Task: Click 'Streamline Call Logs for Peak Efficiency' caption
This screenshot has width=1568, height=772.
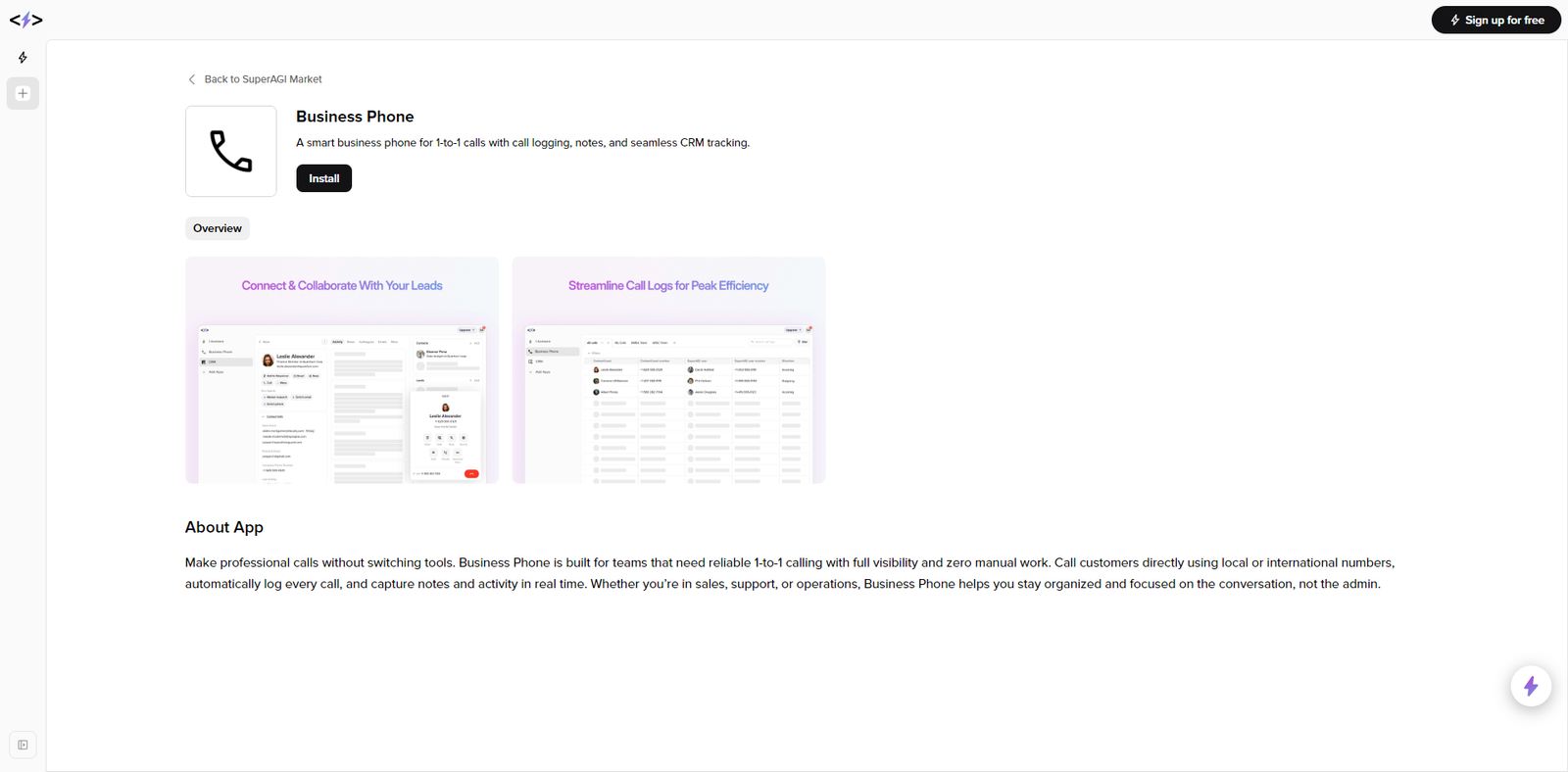Action: (x=668, y=286)
